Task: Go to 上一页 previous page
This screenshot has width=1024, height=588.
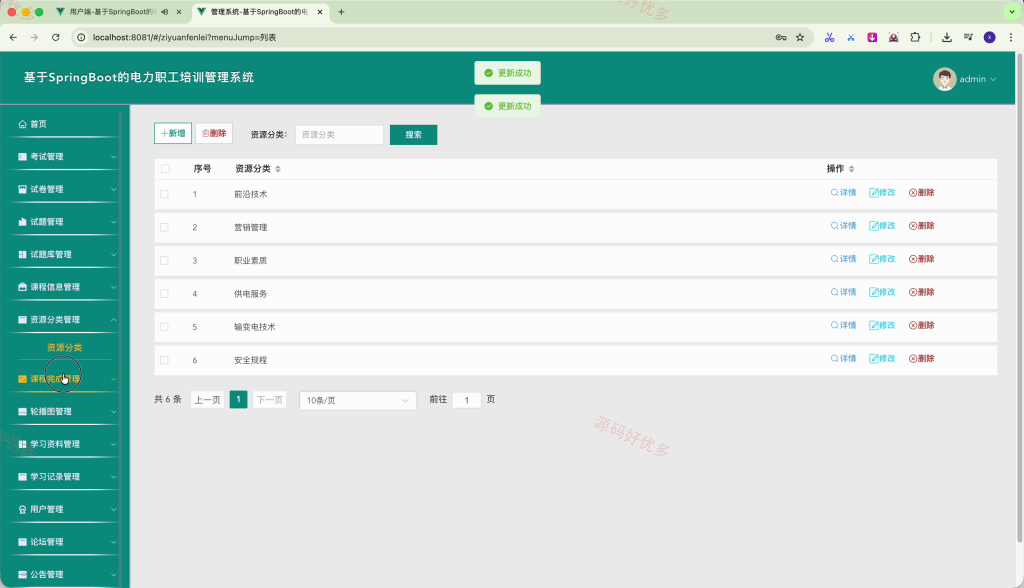Action: [x=208, y=400]
